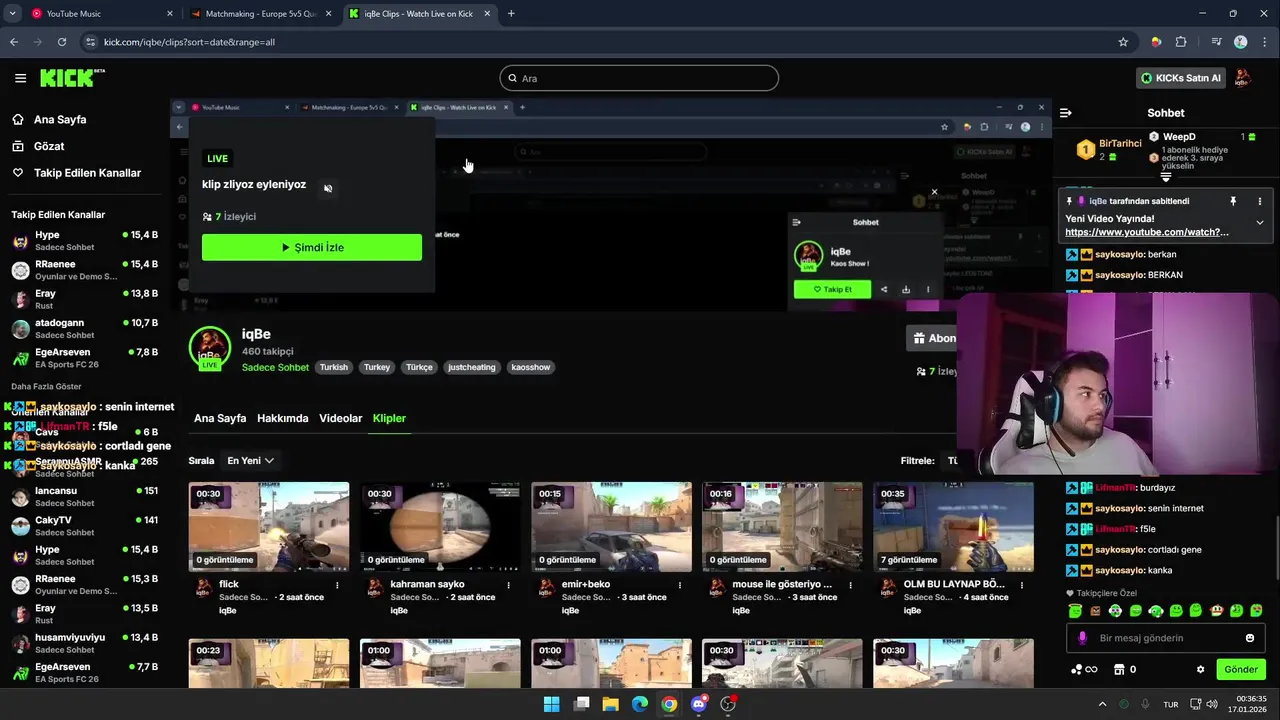Bookmark this page star icon

[x=1123, y=42]
